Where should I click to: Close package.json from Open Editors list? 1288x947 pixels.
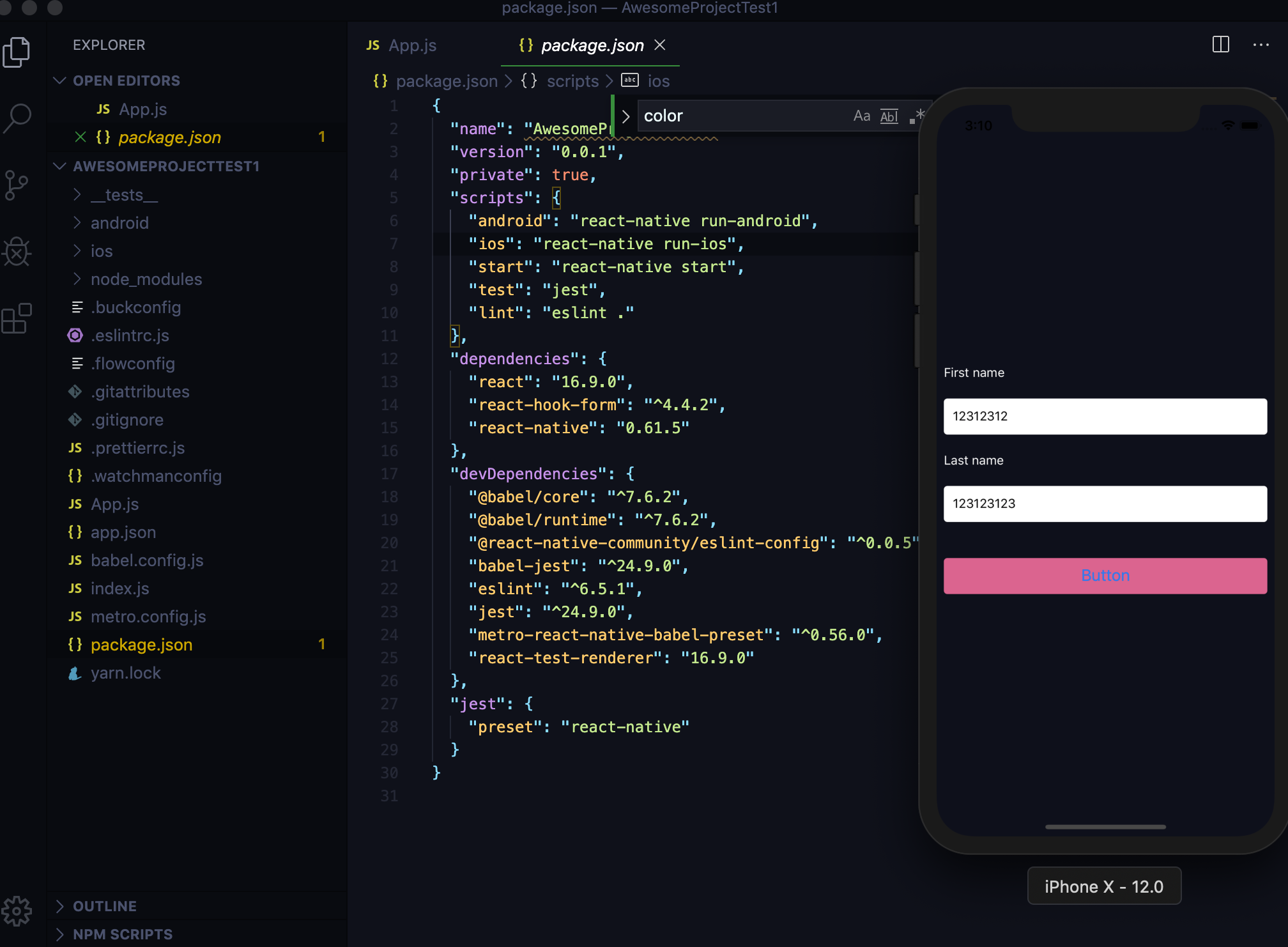[80, 137]
